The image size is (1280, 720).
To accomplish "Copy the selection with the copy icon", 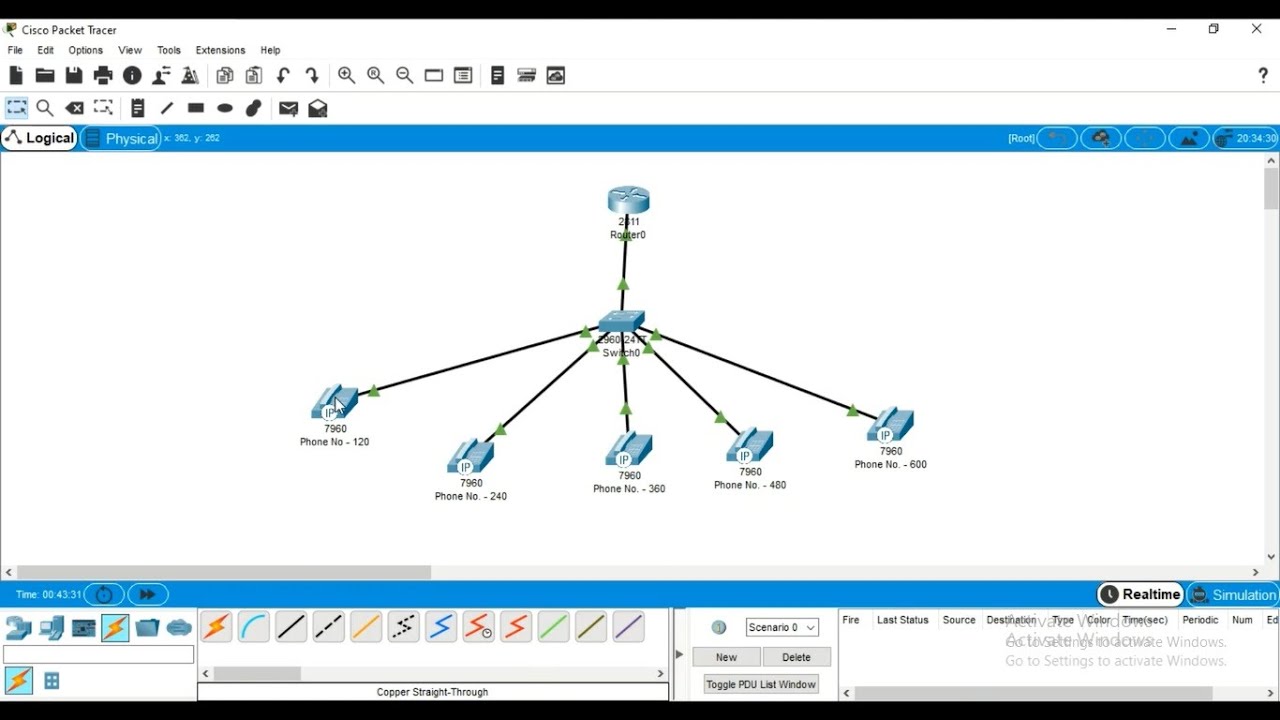I will pos(225,76).
